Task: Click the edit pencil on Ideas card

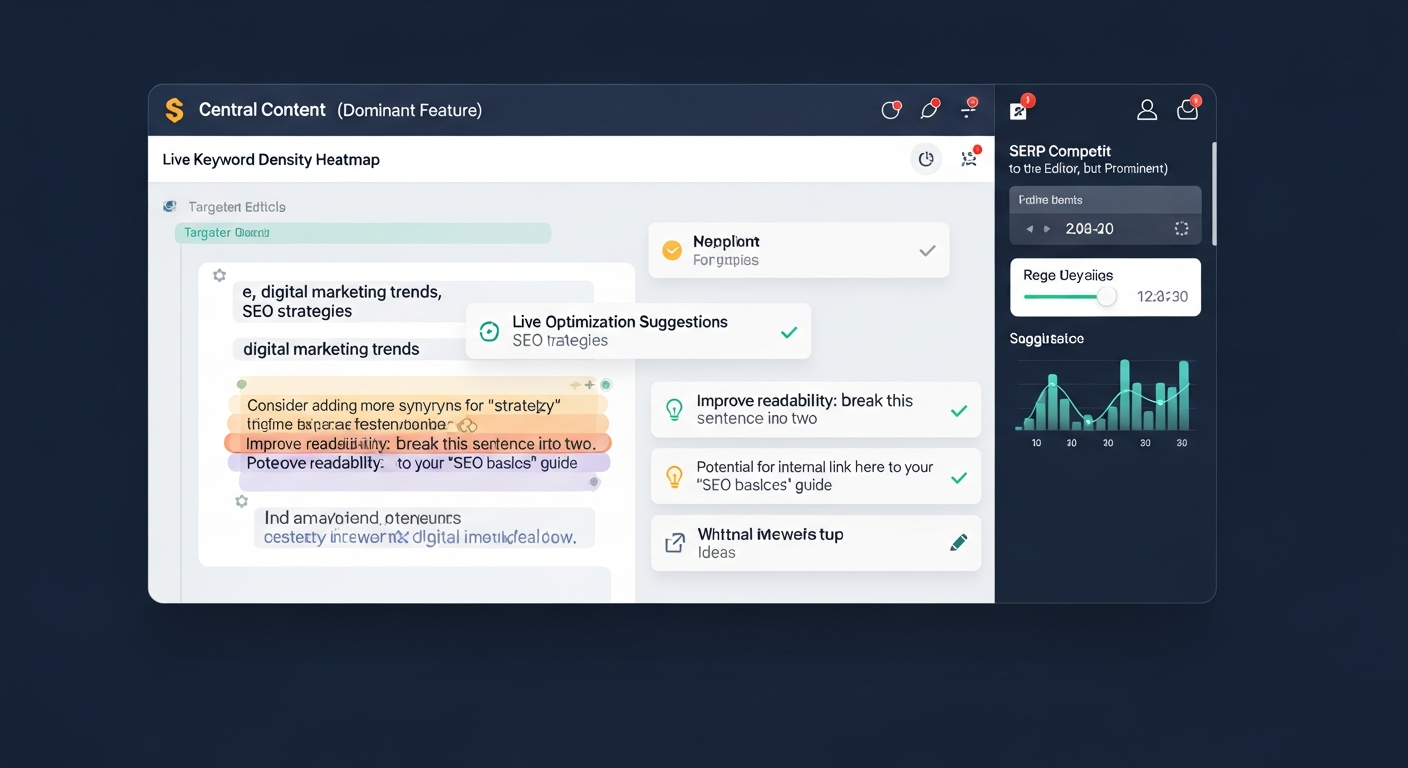Action: [x=958, y=543]
